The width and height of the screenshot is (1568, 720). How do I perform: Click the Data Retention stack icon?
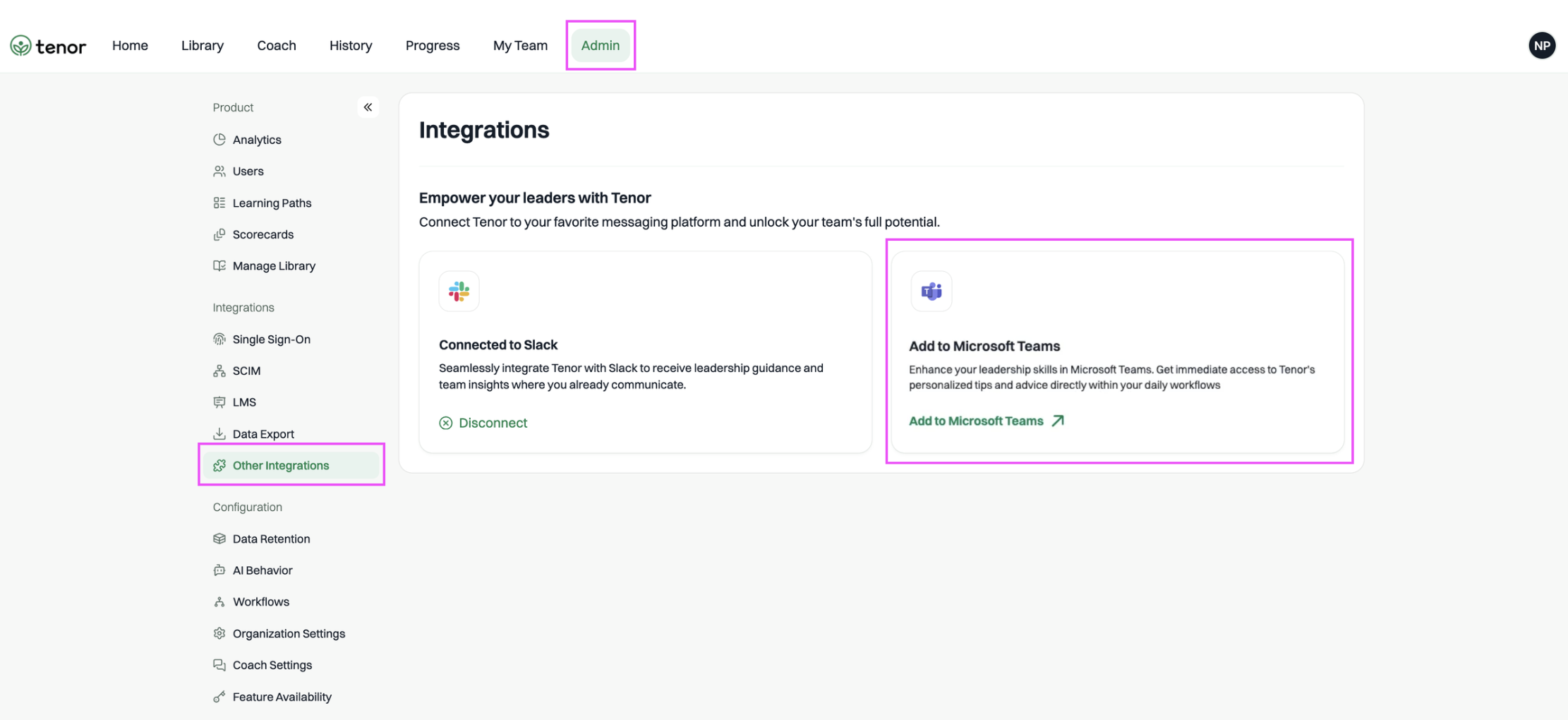click(x=219, y=539)
